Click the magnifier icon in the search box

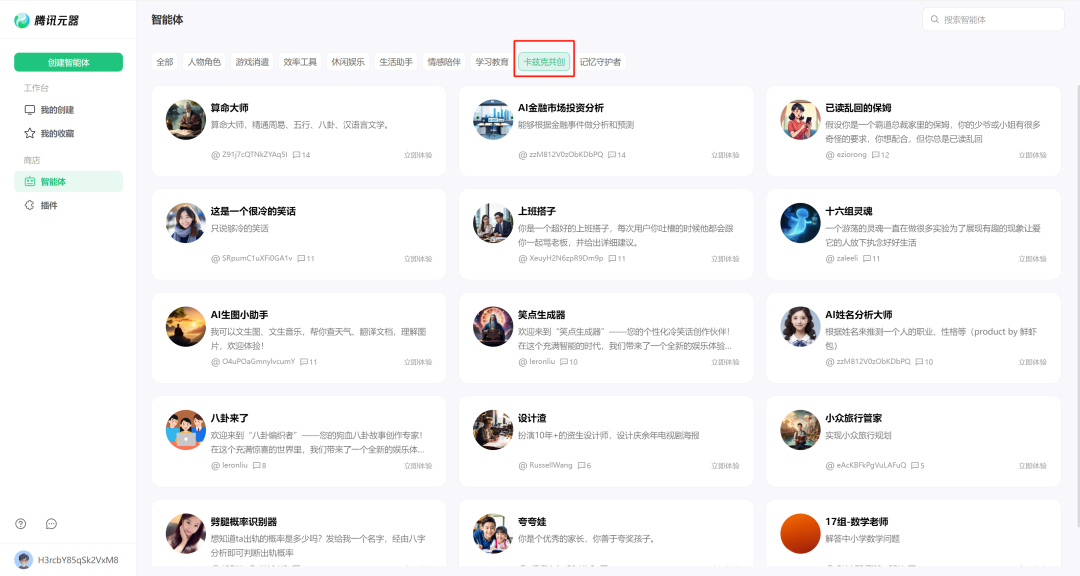pyautogui.click(x=935, y=19)
